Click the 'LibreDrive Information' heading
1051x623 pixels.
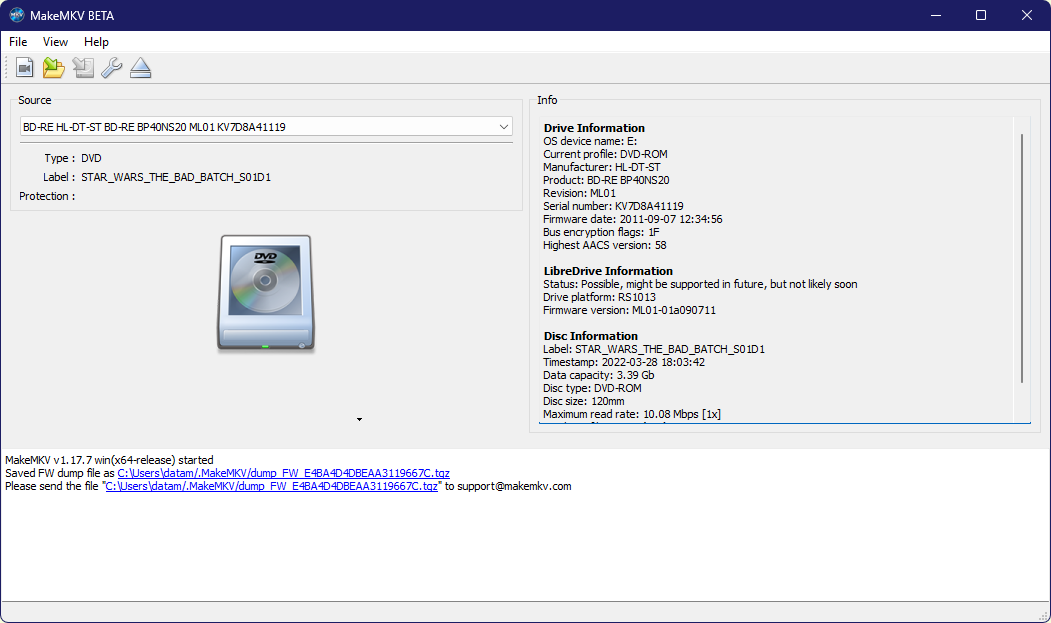click(608, 271)
